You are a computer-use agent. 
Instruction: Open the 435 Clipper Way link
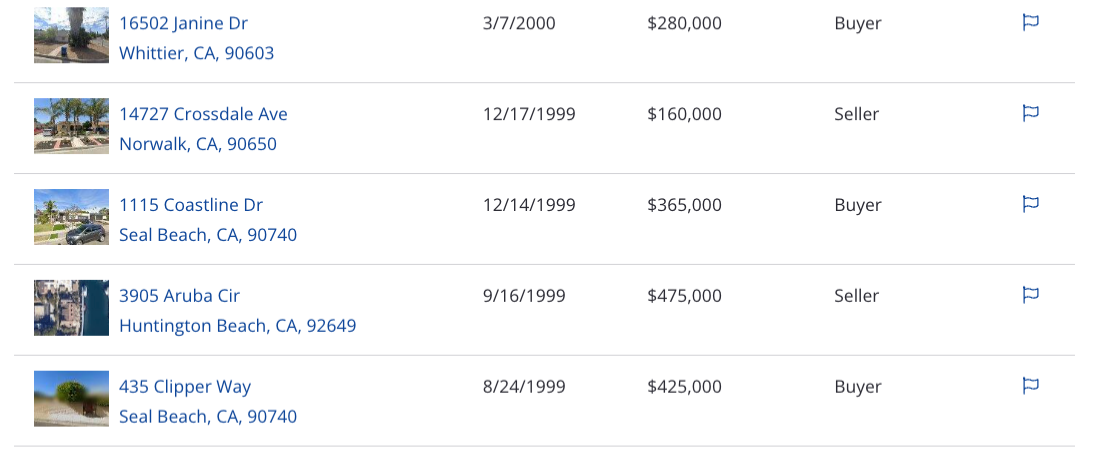point(185,386)
